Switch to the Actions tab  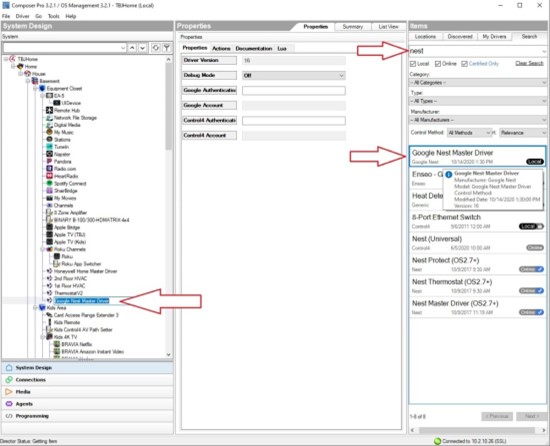[221, 48]
